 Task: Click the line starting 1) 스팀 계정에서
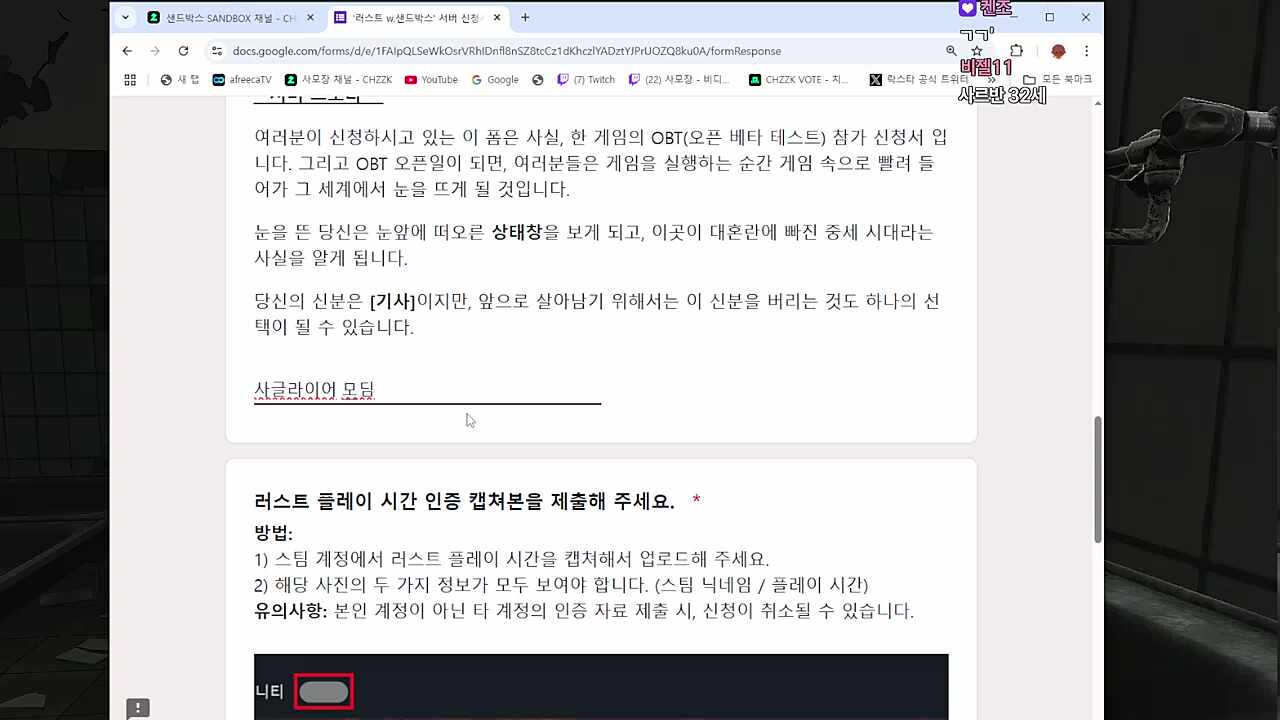[511, 559]
